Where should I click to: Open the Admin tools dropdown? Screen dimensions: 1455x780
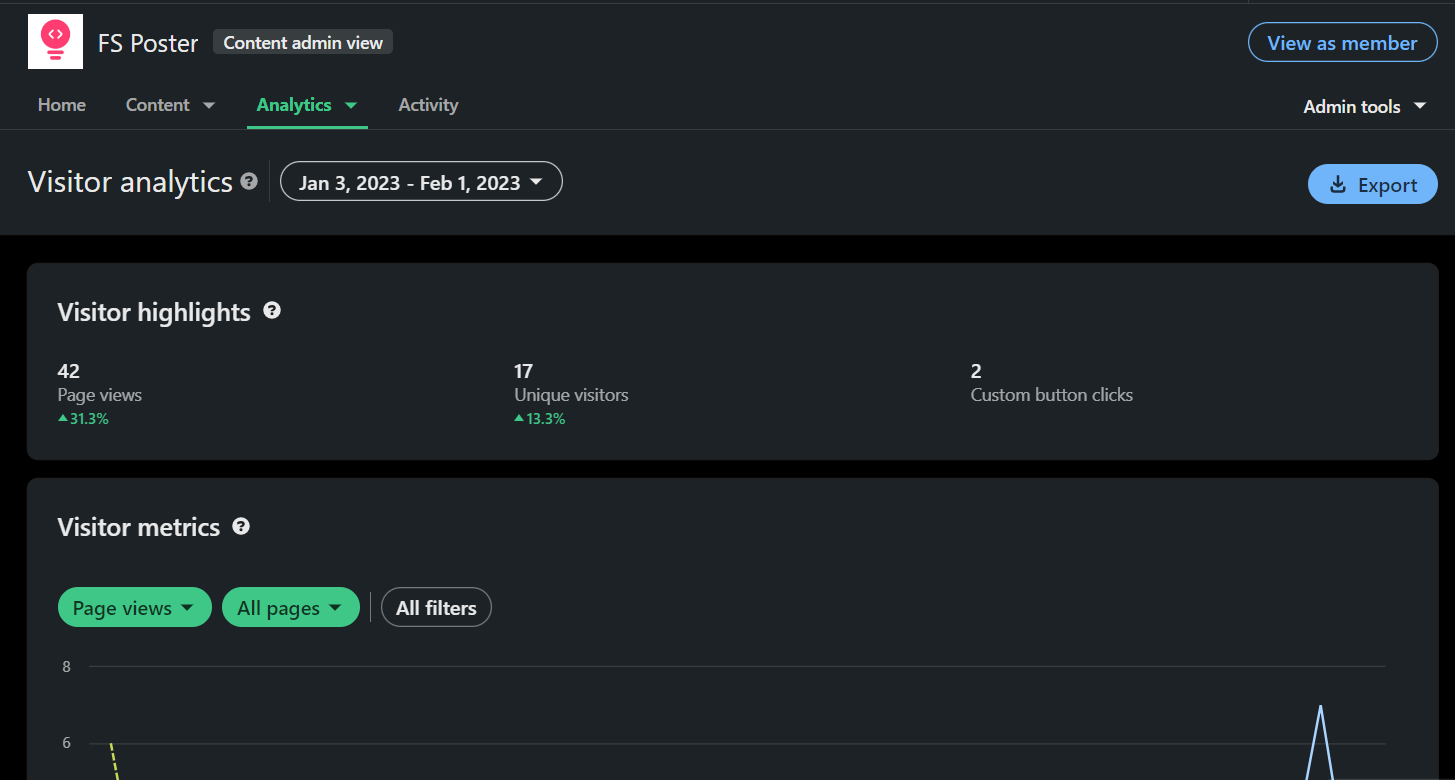pyautogui.click(x=1365, y=106)
